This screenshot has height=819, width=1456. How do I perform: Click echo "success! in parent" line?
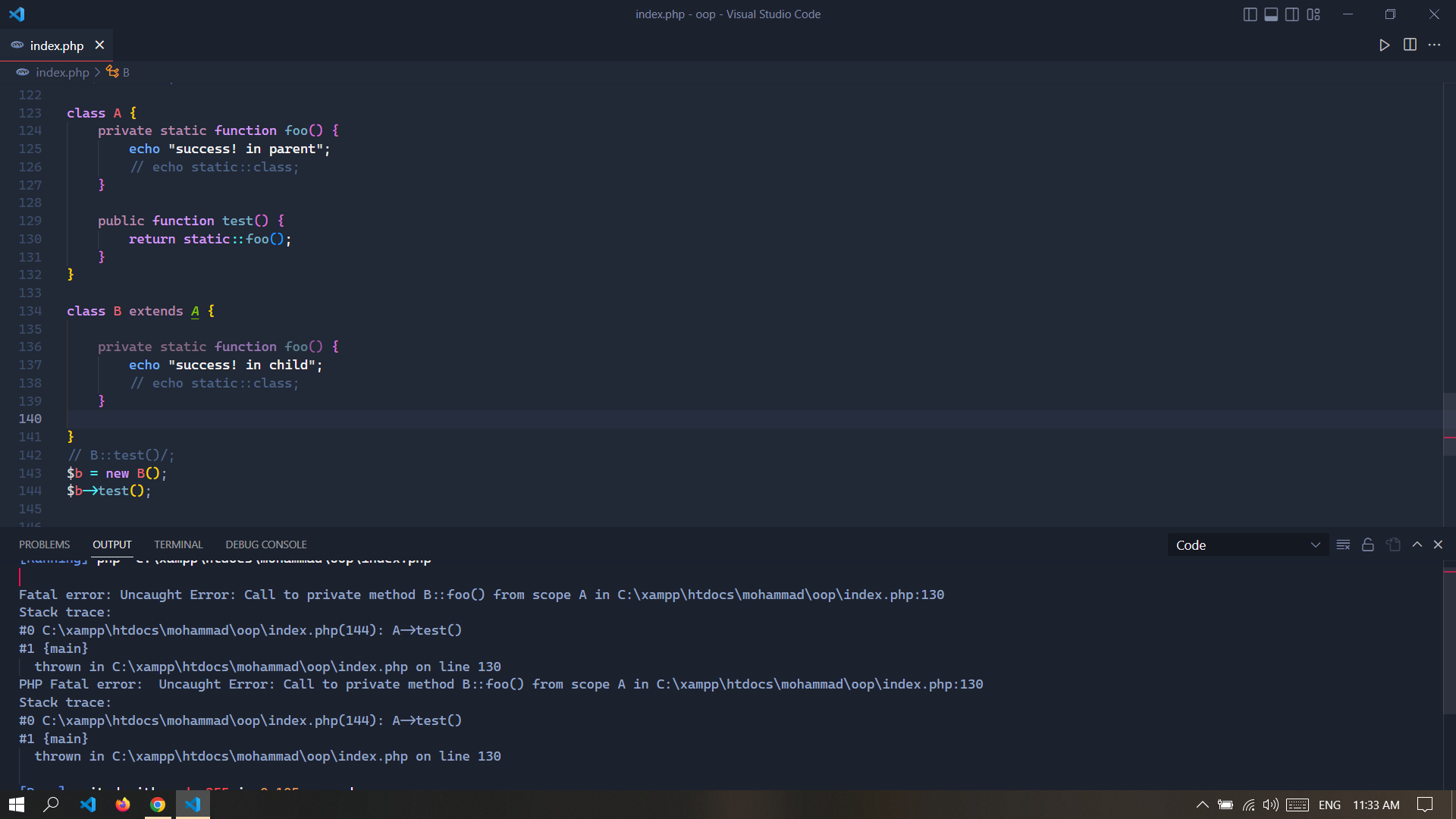click(x=230, y=149)
